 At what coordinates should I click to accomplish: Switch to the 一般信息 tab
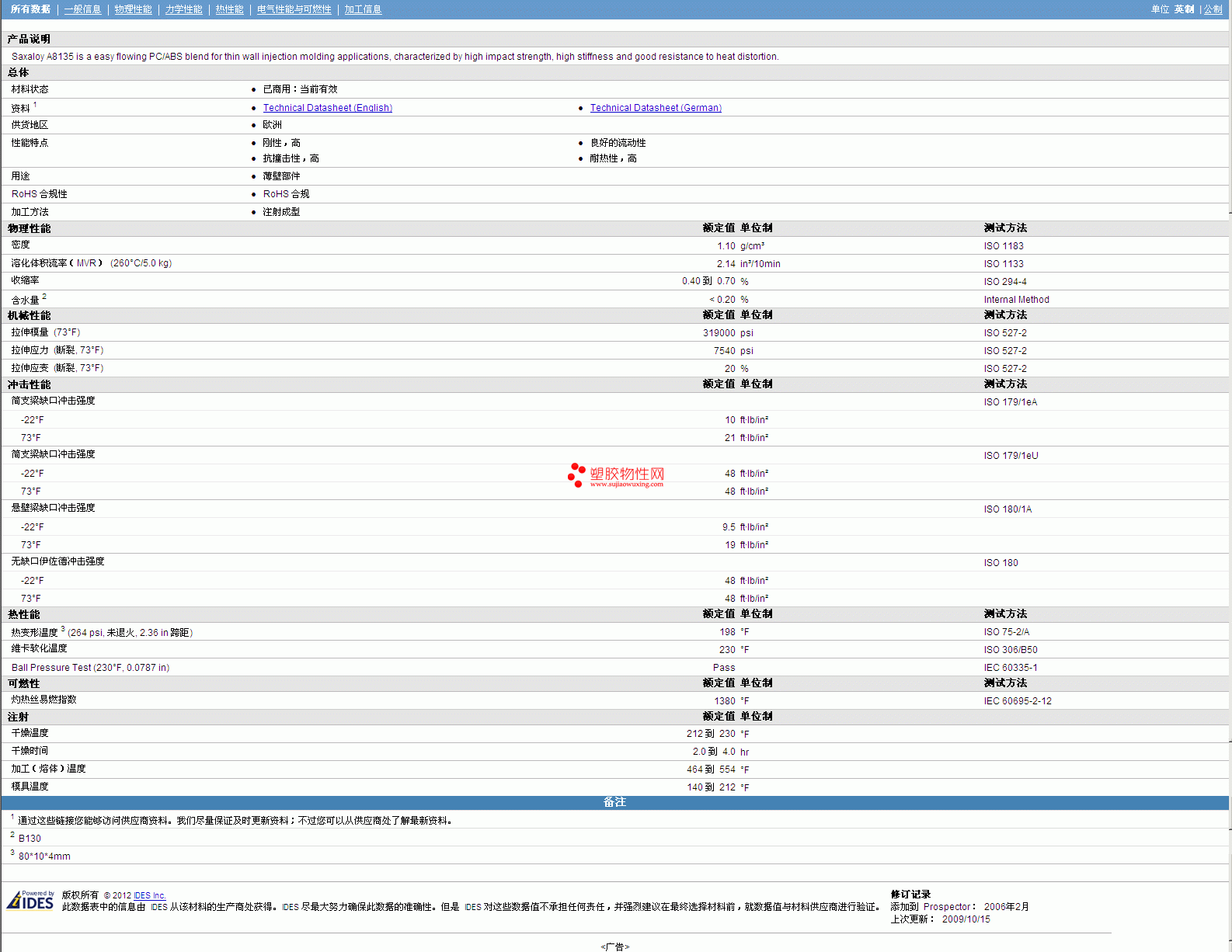tap(82, 9)
